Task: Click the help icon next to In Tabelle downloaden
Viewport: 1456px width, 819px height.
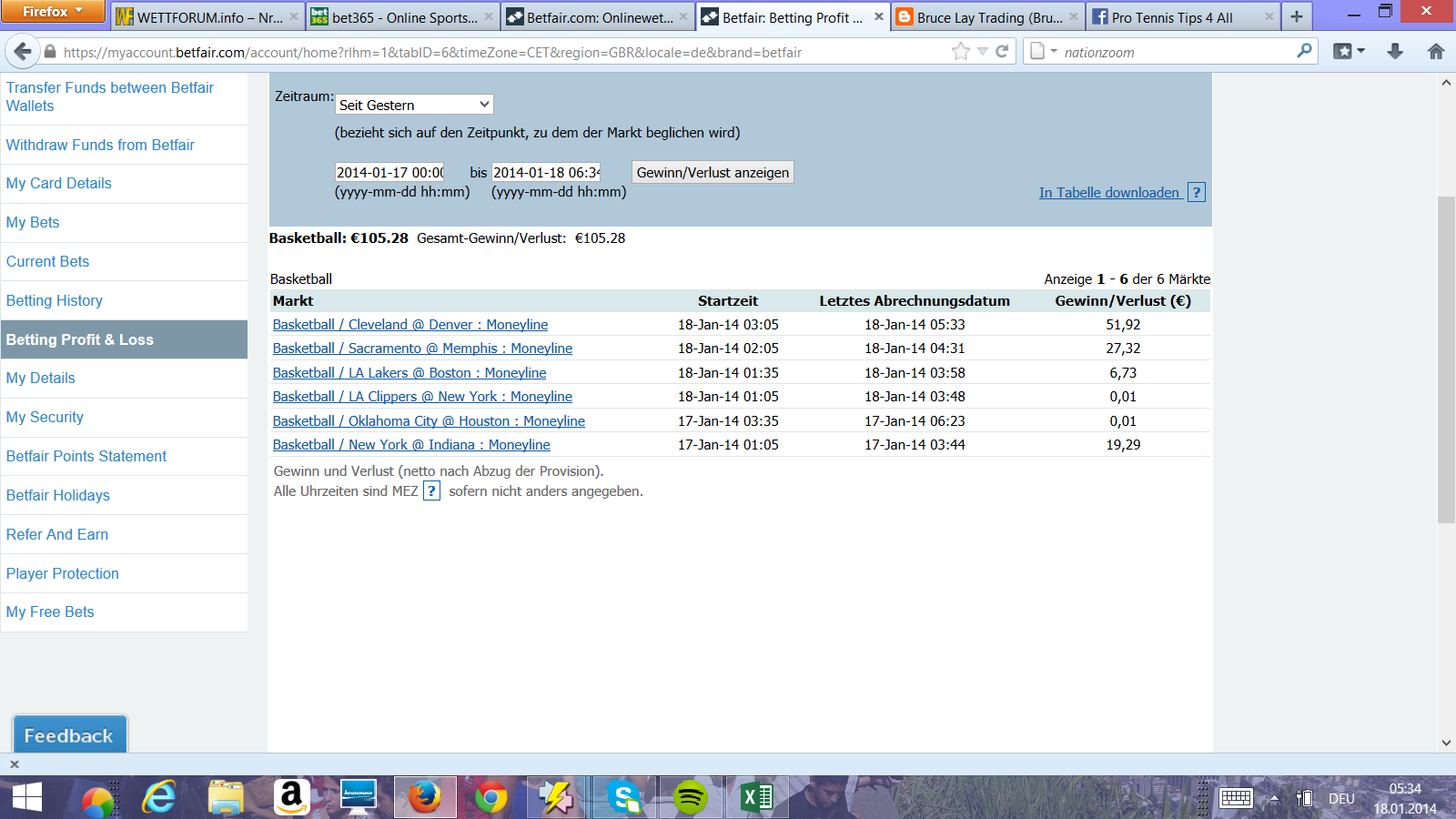Action: [1197, 192]
